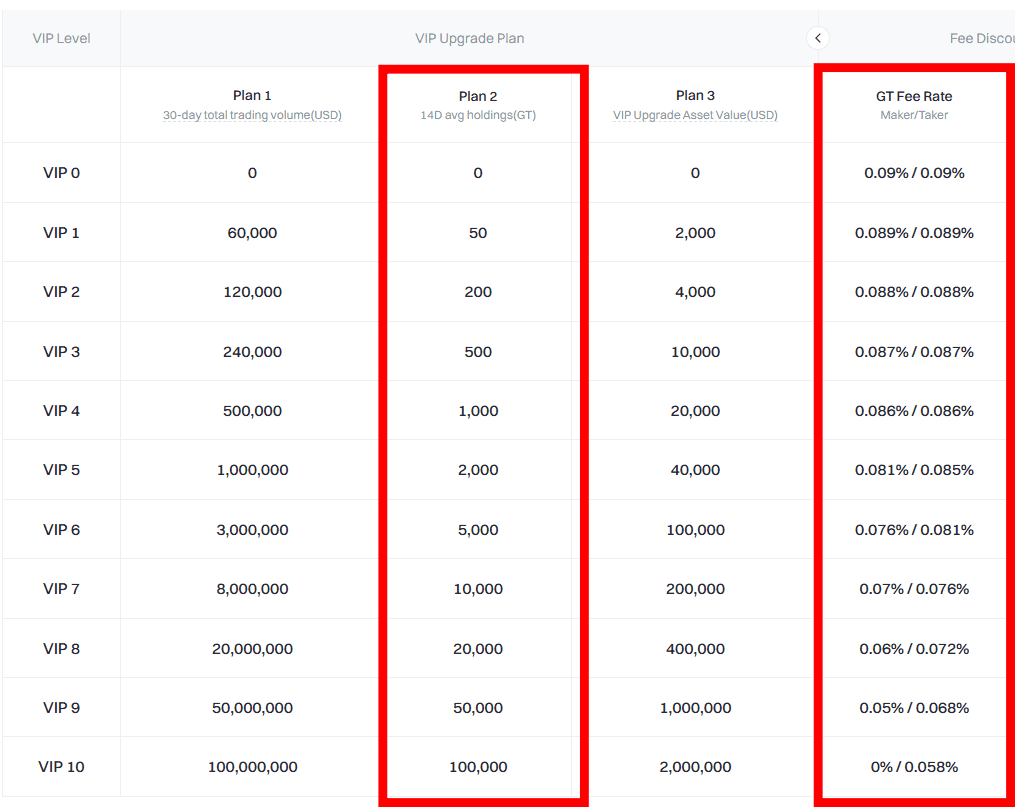Image resolution: width=1015 pixels, height=807 pixels.
Task: Click the 100,000,000 trading volume cell
Action: 252,767
